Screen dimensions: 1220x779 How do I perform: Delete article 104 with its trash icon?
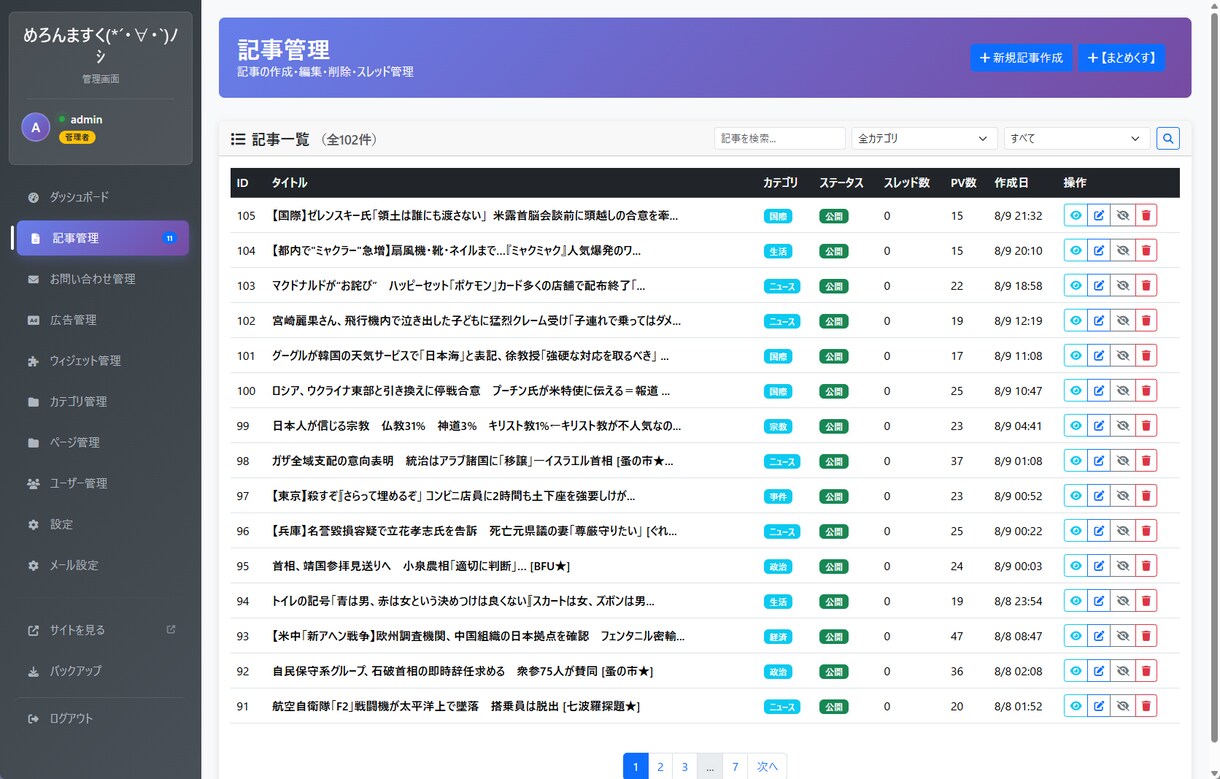pos(1146,250)
